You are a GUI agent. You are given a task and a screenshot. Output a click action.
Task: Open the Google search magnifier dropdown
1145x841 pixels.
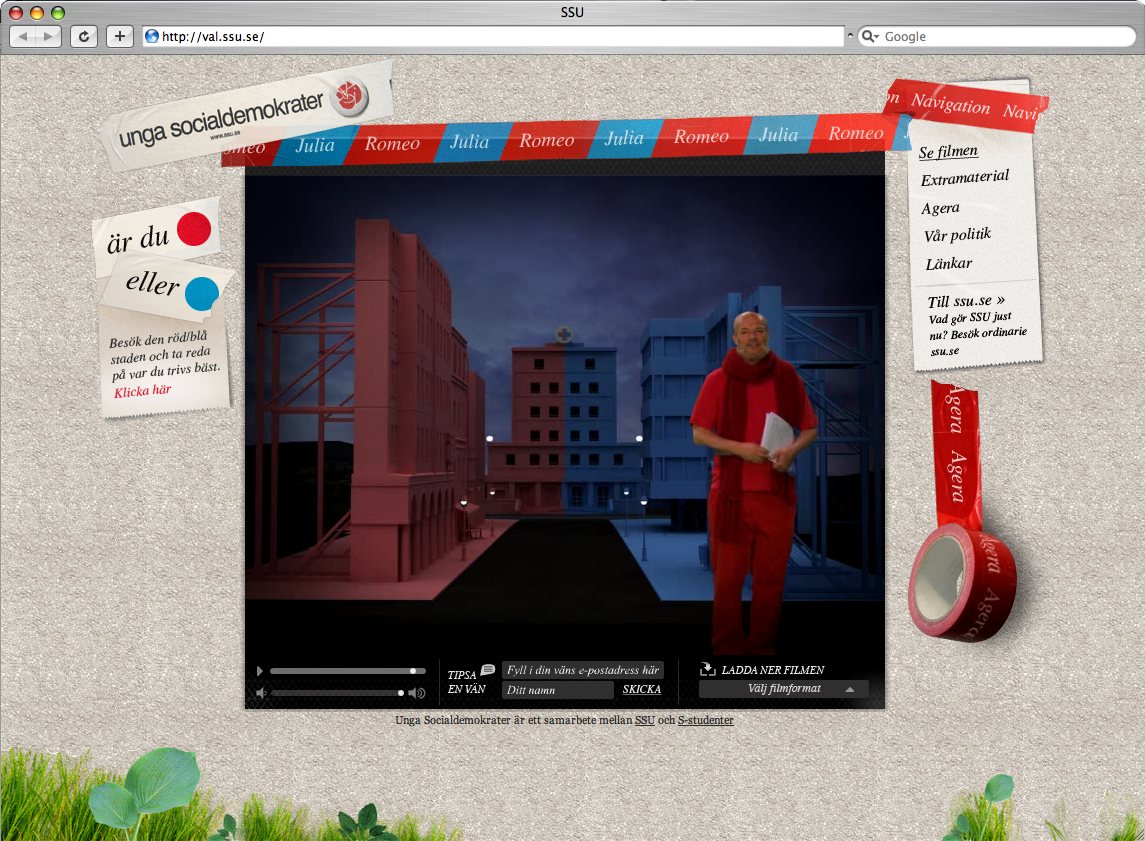tap(870, 37)
